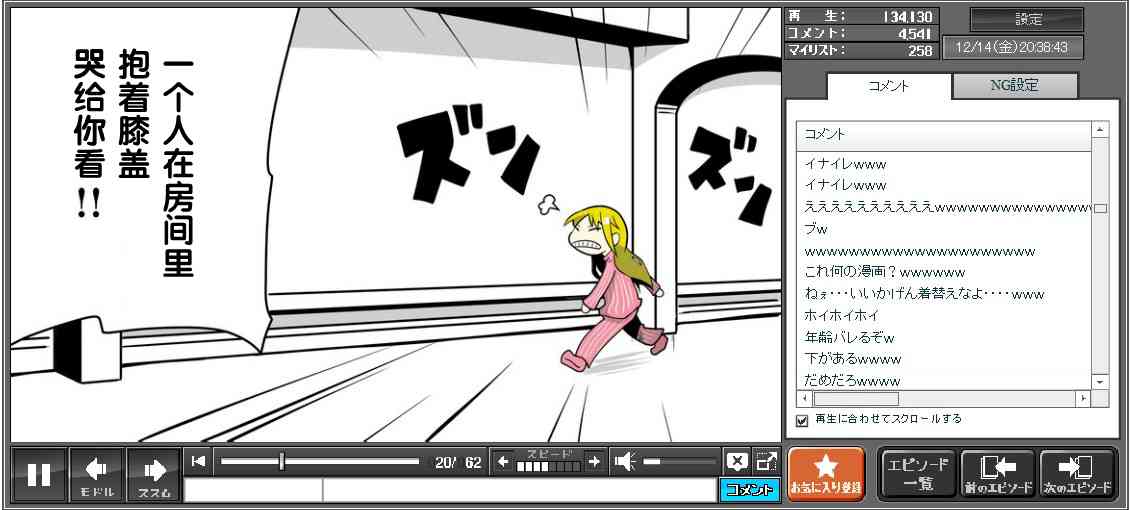The image size is (1131, 510).
Task: Enter fullscreen mode icon
Action: (x=766, y=462)
